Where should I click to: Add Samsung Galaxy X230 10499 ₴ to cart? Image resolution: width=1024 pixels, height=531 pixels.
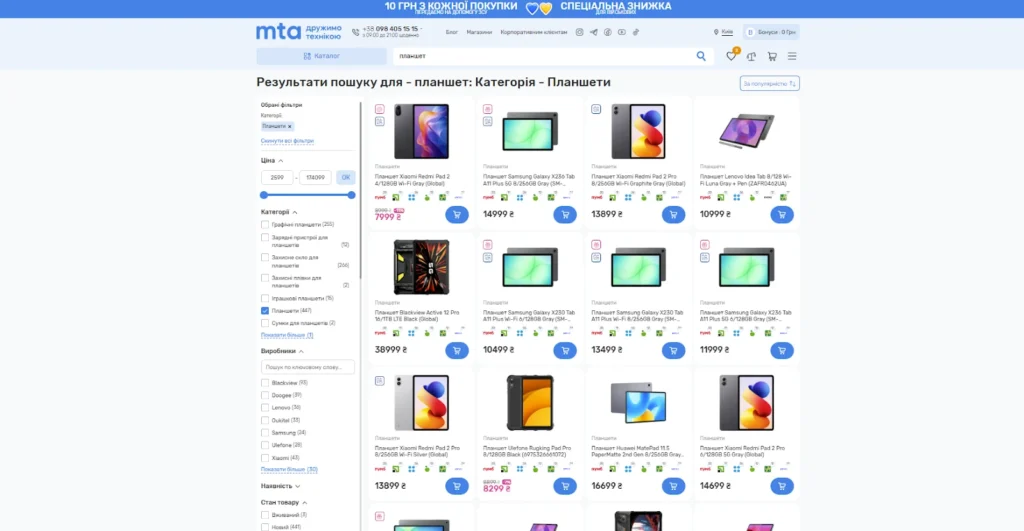coord(565,350)
